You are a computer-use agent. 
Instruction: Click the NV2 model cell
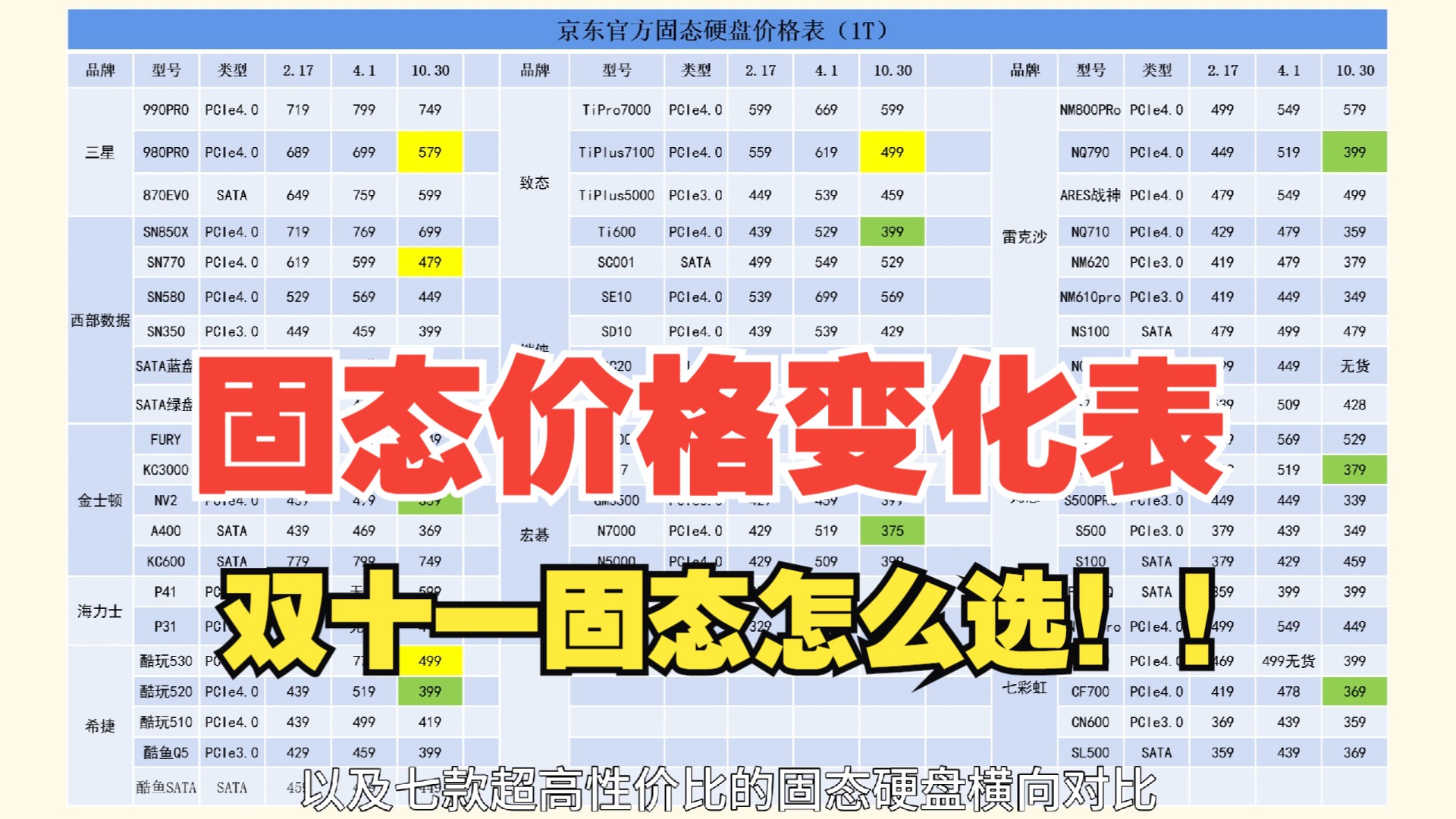pyautogui.click(x=166, y=500)
